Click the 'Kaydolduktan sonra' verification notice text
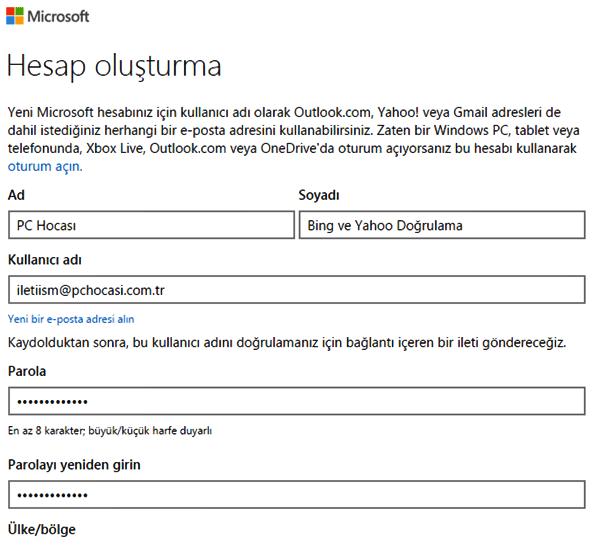This screenshot has height=543, width=600. [x=287, y=343]
